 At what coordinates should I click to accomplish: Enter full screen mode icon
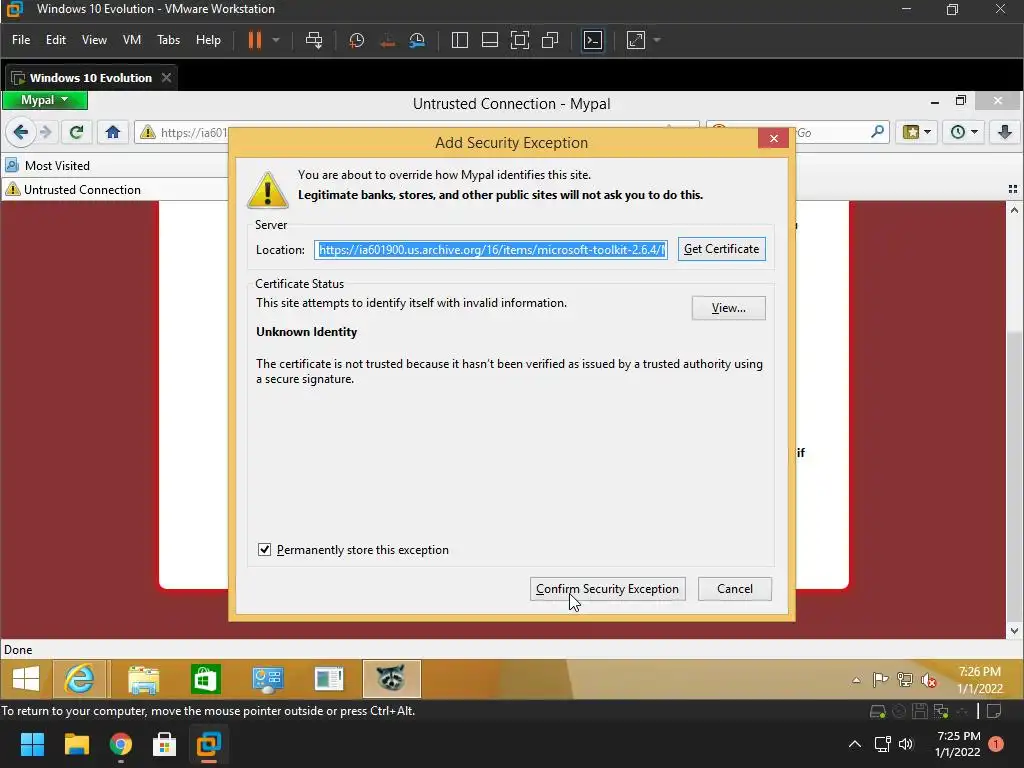(x=520, y=40)
